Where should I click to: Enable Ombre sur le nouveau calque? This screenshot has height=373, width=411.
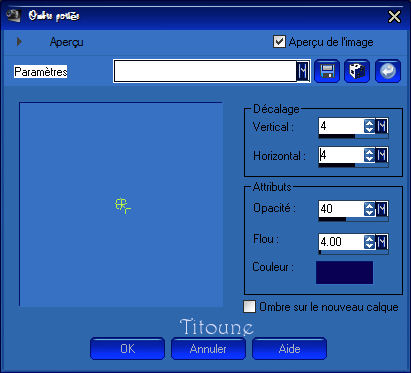[250, 307]
